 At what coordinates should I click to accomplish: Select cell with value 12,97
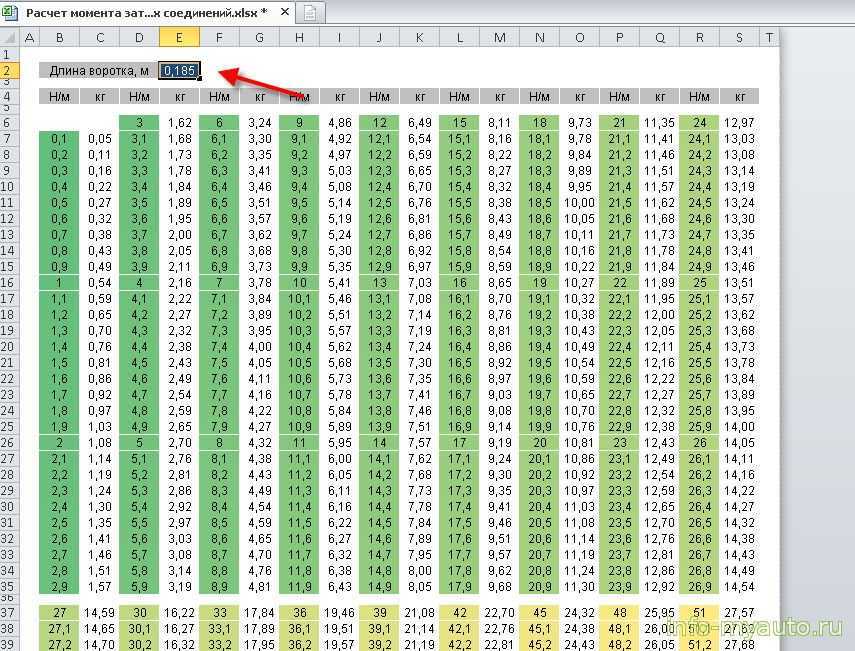pyautogui.click(x=739, y=123)
